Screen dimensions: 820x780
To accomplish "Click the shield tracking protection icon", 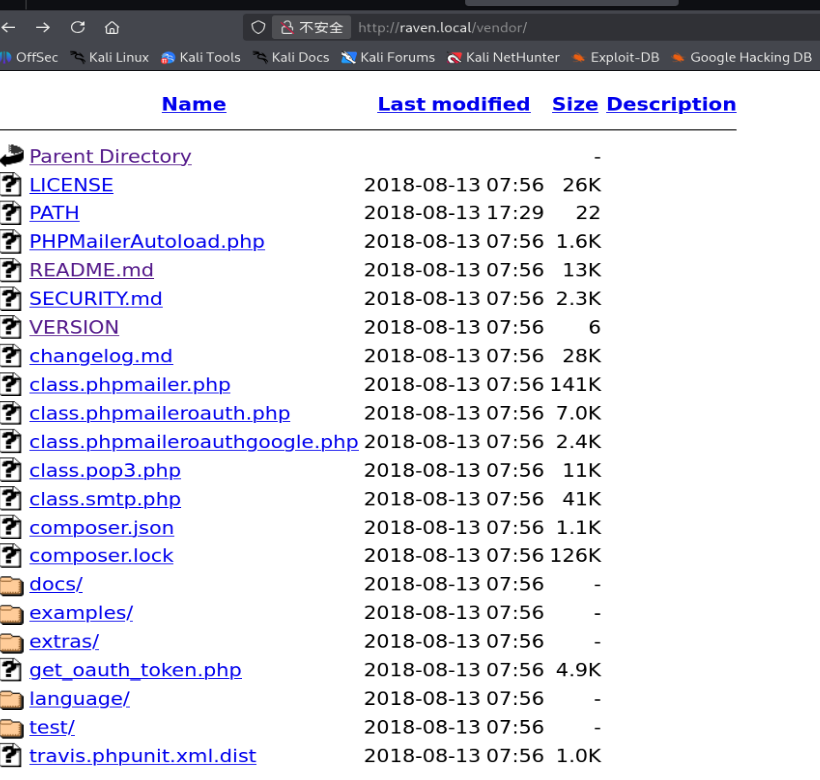I will (258, 27).
